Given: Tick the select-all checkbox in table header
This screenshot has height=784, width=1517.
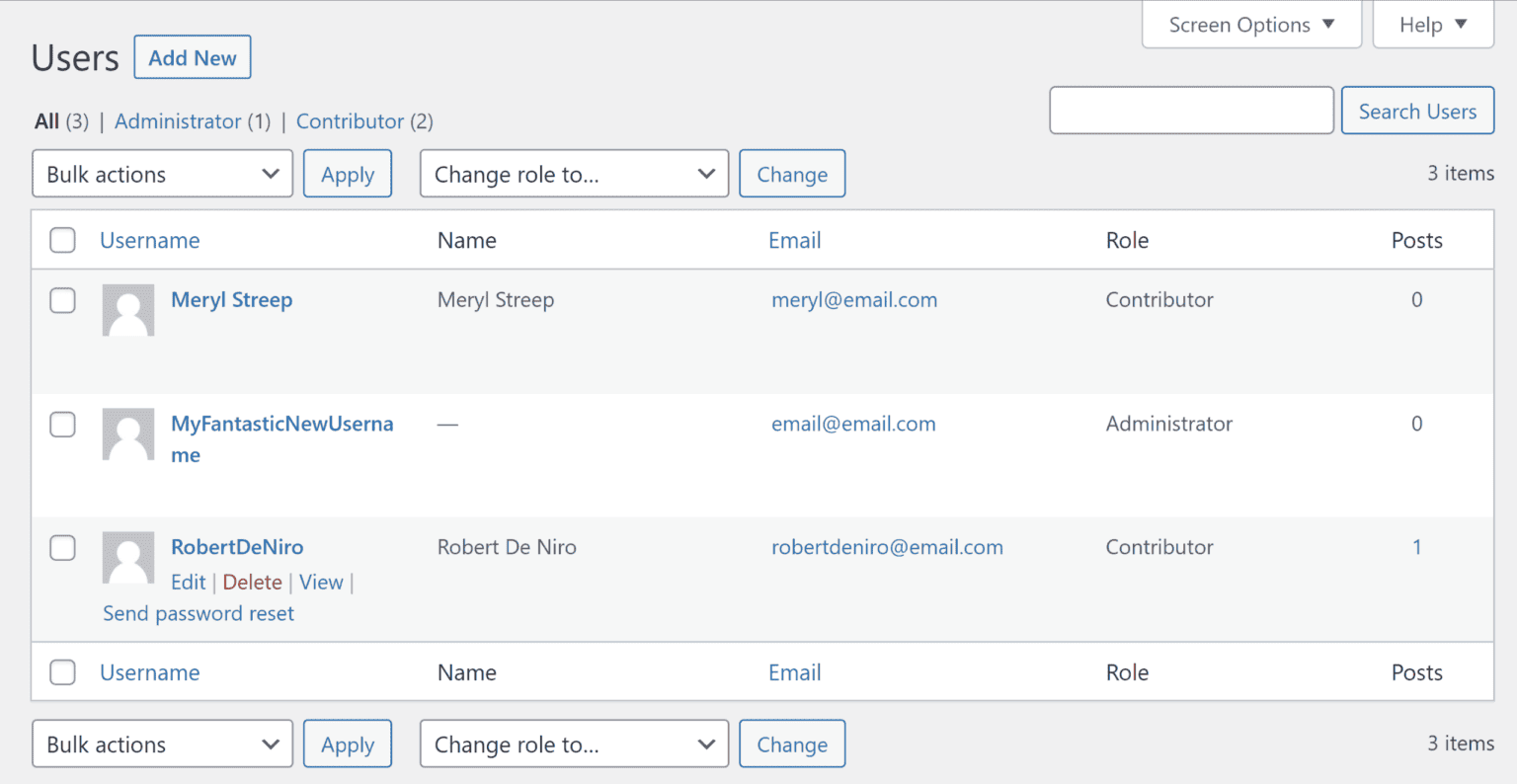Looking at the screenshot, I should pyautogui.click(x=62, y=240).
